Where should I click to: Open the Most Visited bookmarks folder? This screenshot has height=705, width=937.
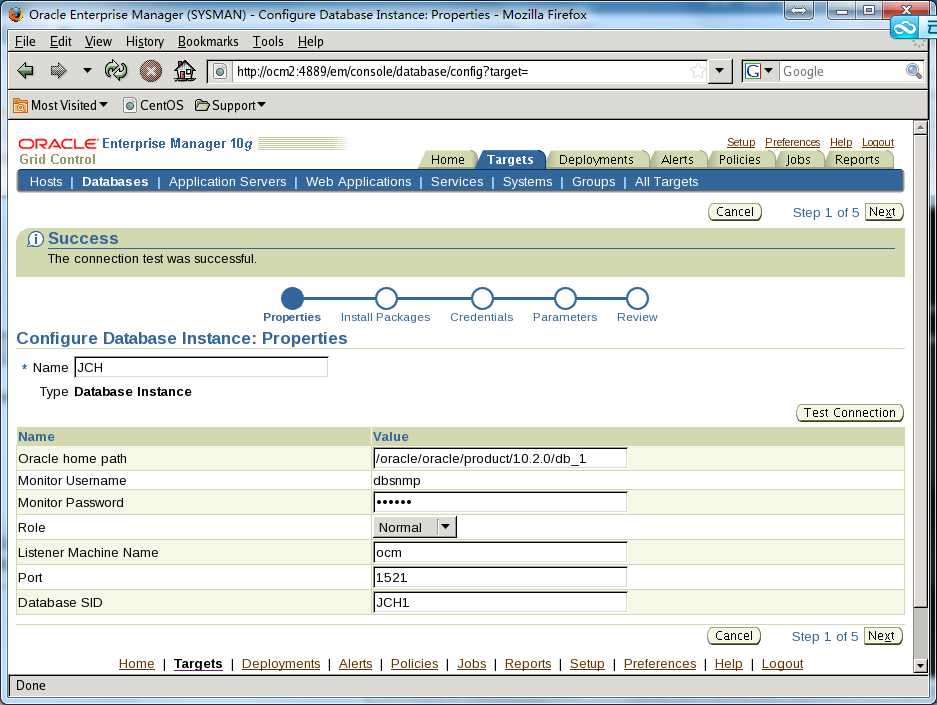(61, 105)
